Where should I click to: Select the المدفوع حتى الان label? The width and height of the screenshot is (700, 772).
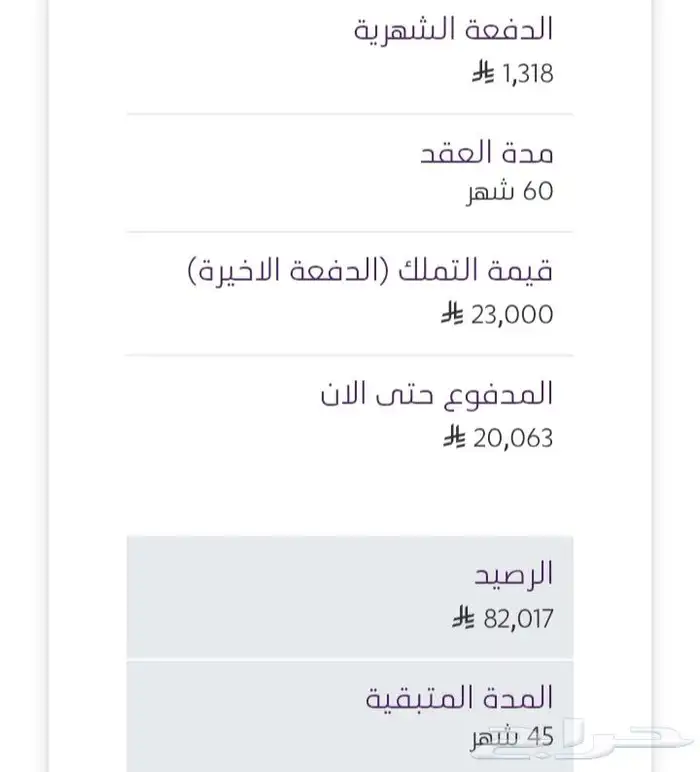pyautogui.click(x=436, y=394)
